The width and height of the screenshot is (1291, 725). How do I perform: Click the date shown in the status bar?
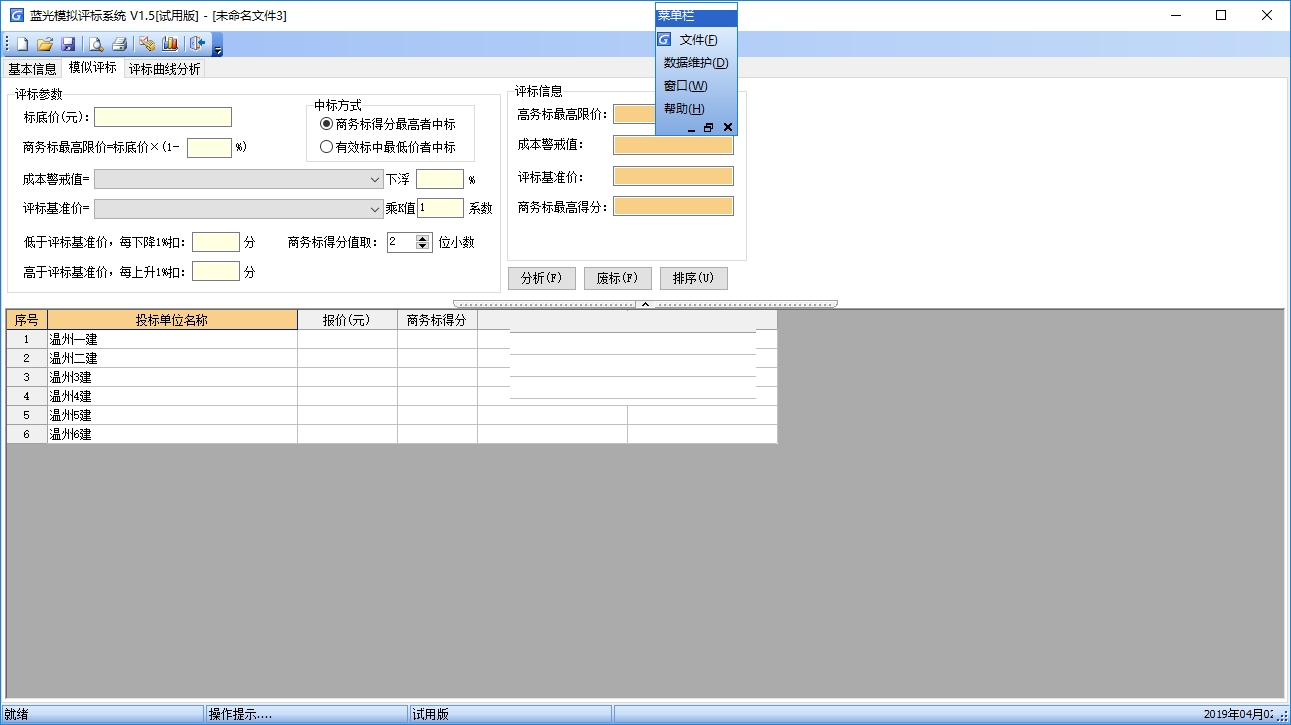[x=1238, y=714]
